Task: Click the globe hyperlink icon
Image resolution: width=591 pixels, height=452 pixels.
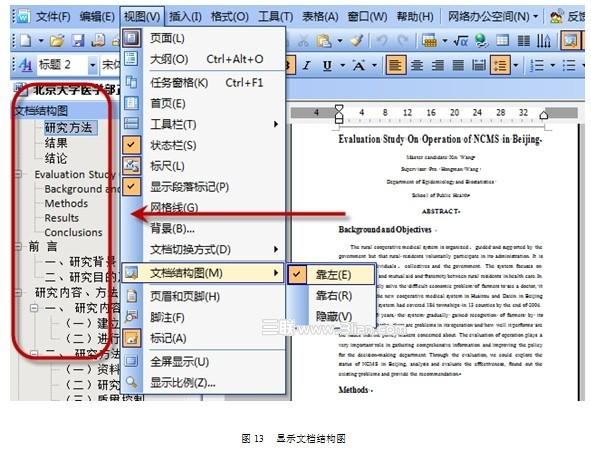Action: 481,41
